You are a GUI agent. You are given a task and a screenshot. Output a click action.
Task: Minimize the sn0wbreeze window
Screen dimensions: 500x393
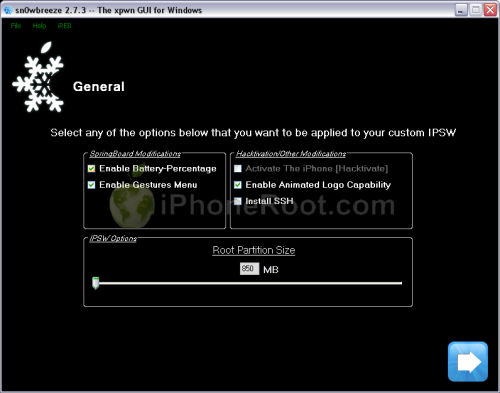pyautogui.click(x=461, y=10)
